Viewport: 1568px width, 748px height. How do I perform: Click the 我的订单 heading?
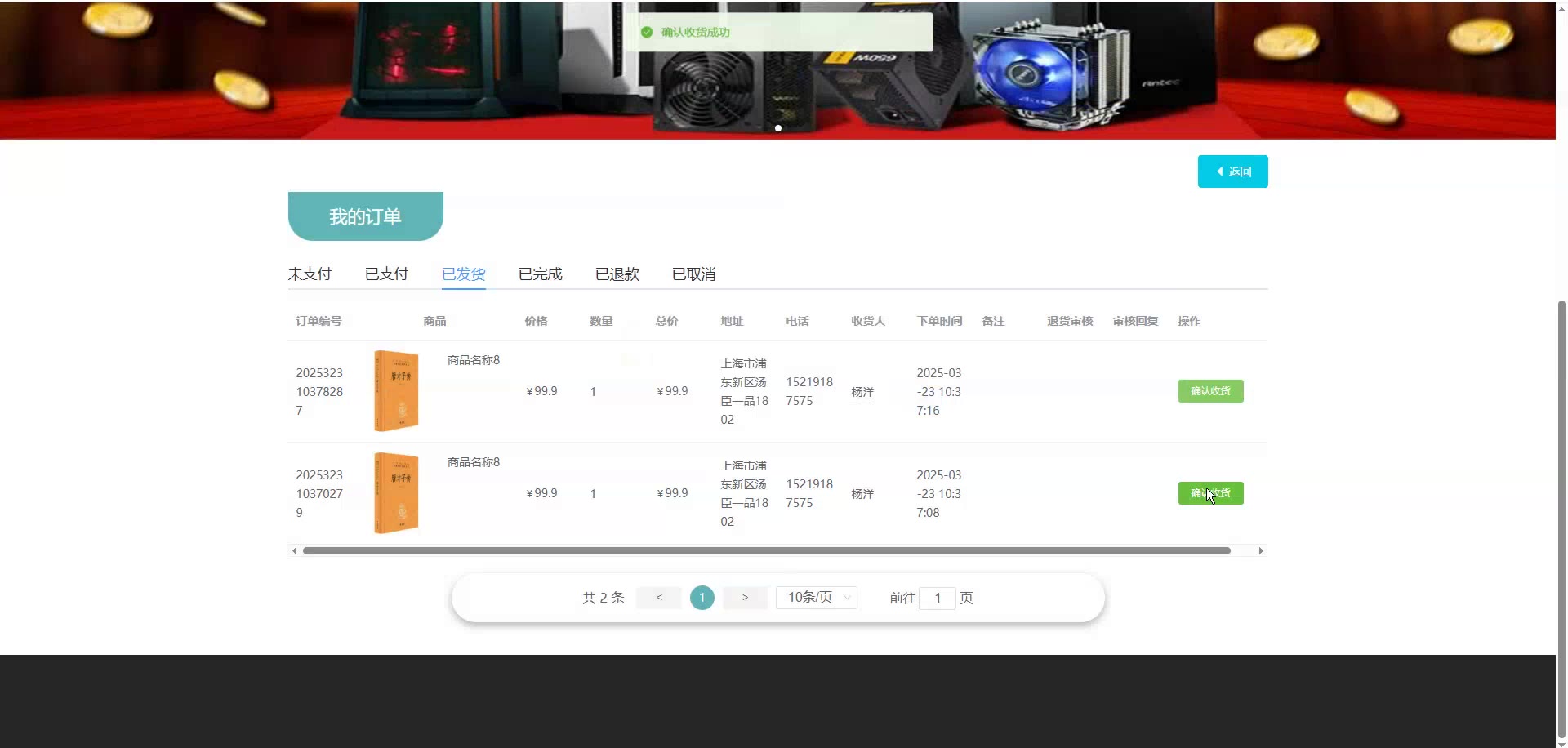coord(365,216)
